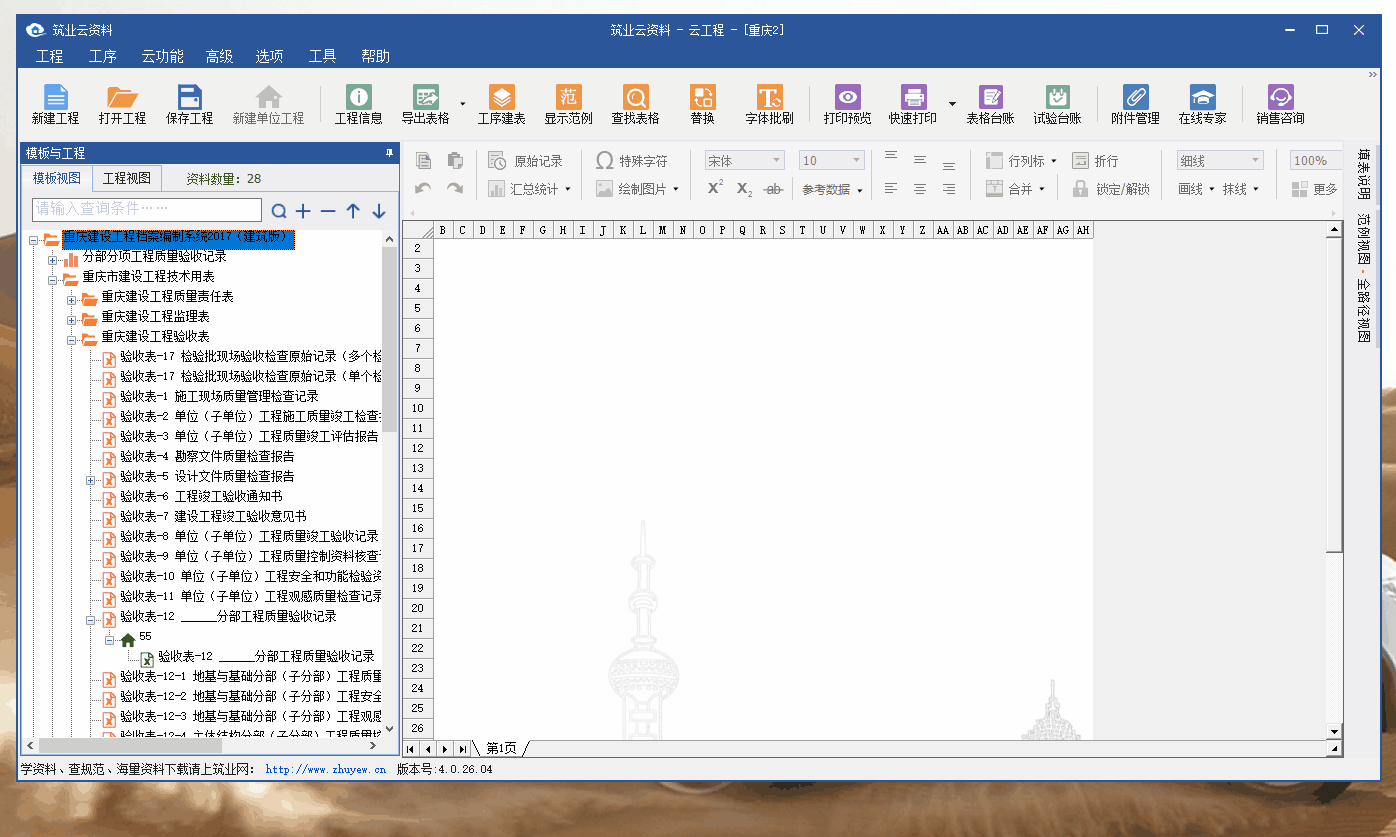Toggle strikethrough text formatting

pyautogui.click(x=772, y=189)
